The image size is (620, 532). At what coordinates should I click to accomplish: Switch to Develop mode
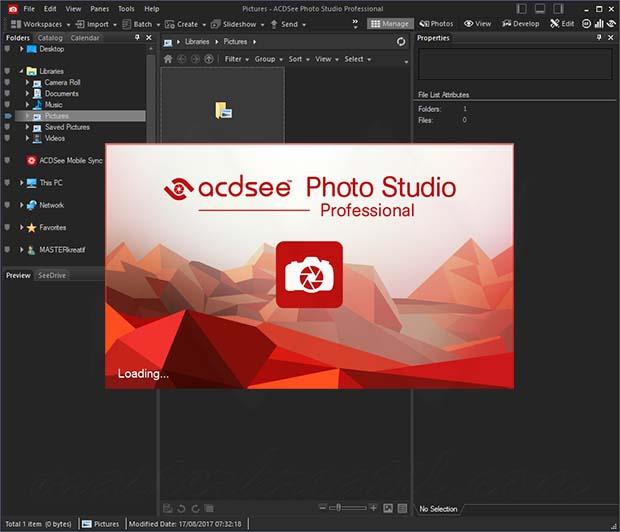pos(520,24)
